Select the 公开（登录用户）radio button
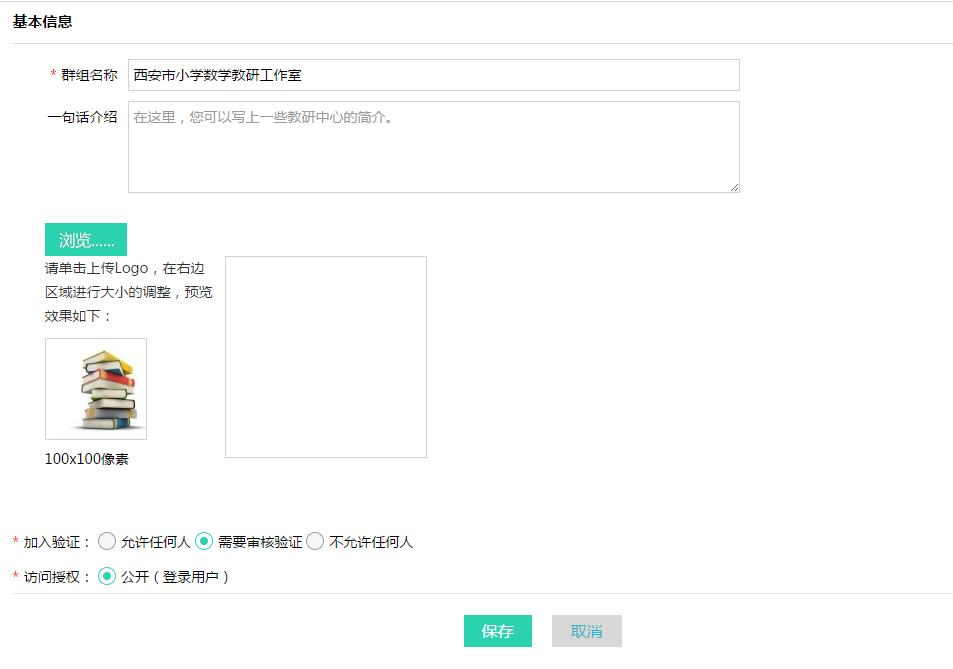This screenshot has width=953, height=669. 107,576
